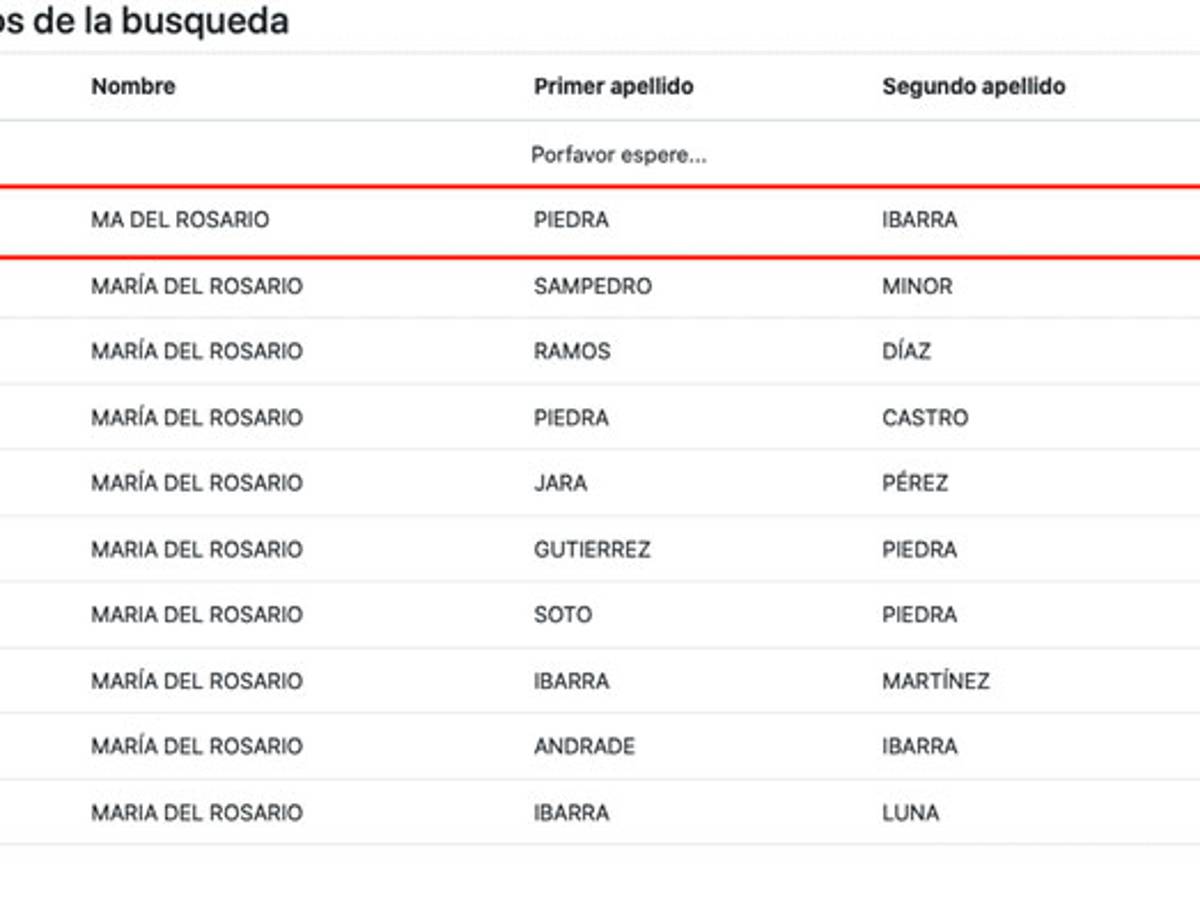Viewport: 1200px width, 900px height.
Task: Click the SOTO surname cell
Action: pos(562,615)
